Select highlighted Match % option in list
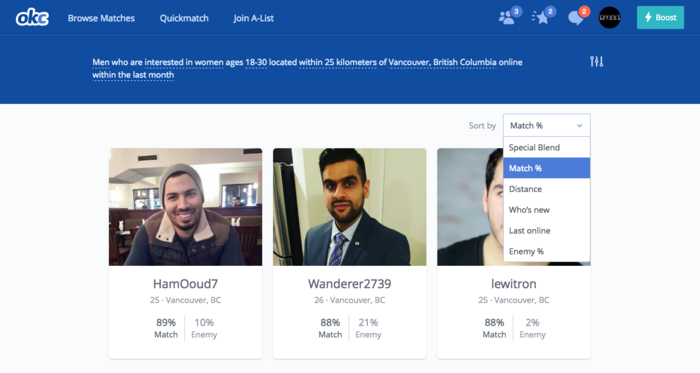Image resolution: width=700 pixels, height=373 pixels. [546, 168]
